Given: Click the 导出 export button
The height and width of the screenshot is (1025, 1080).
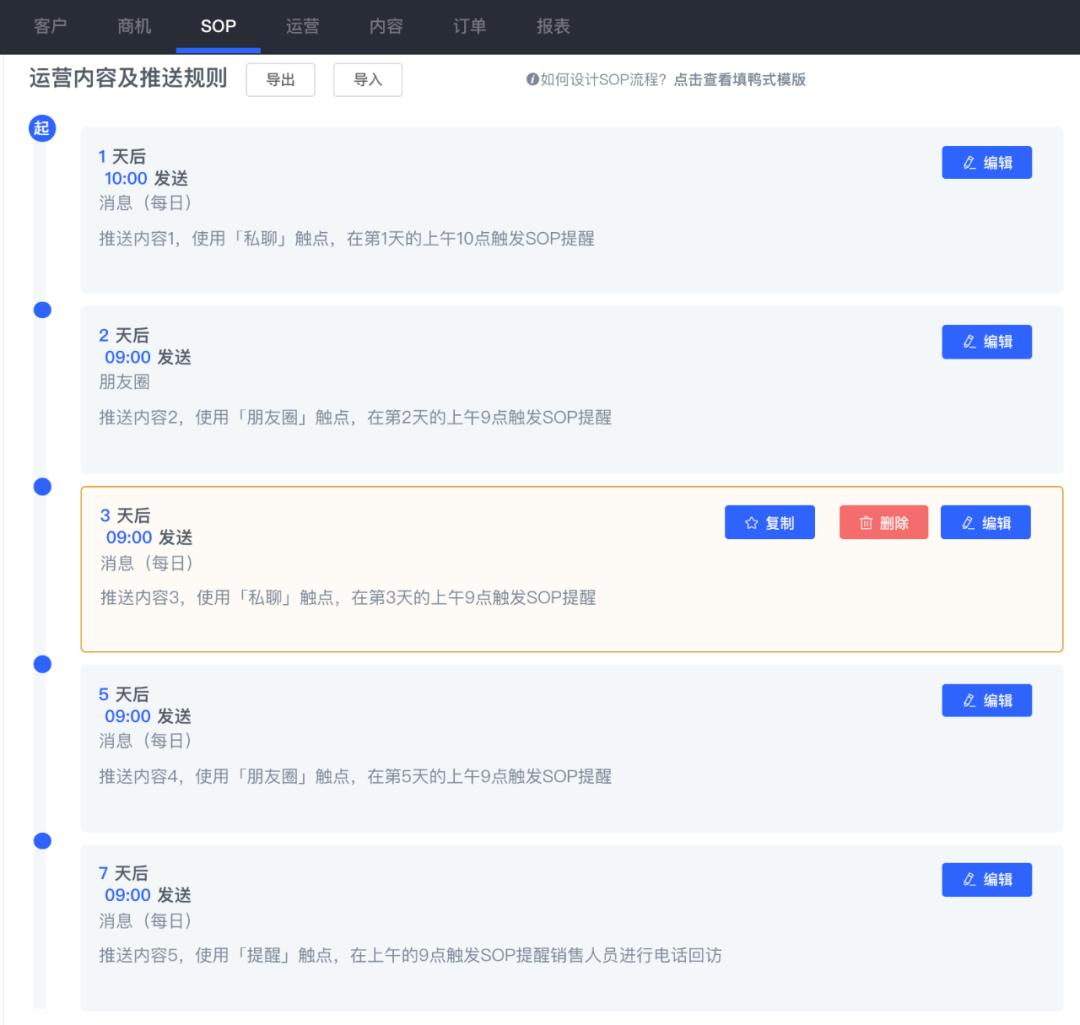Looking at the screenshot, I should point(280,80).
